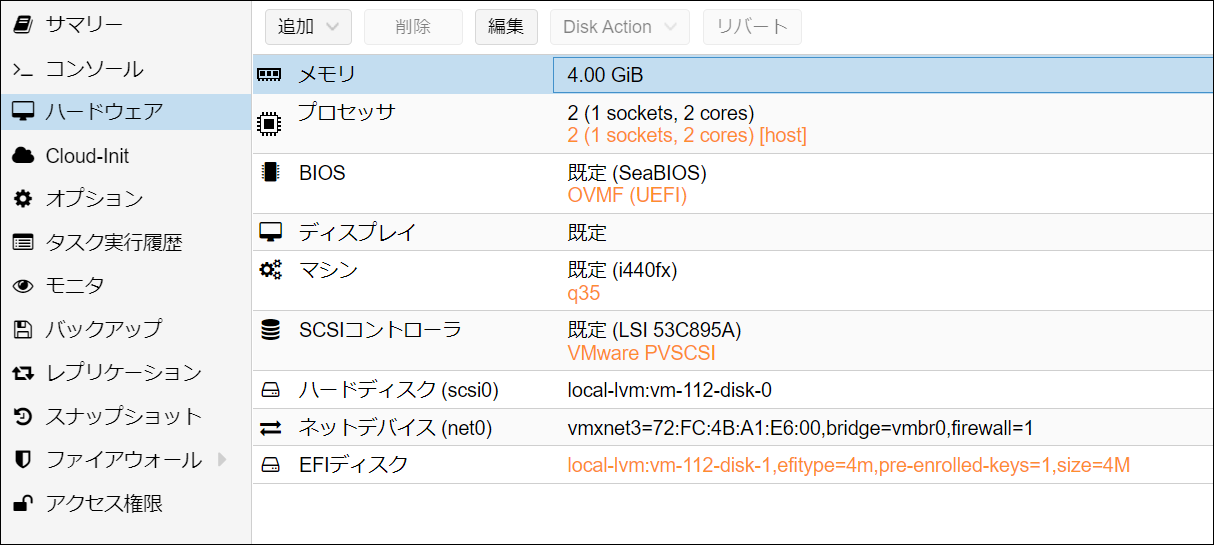Open the Disk Action dropdown
The width and height of the screenshot is (1214, 545).
tap(619, 27)
